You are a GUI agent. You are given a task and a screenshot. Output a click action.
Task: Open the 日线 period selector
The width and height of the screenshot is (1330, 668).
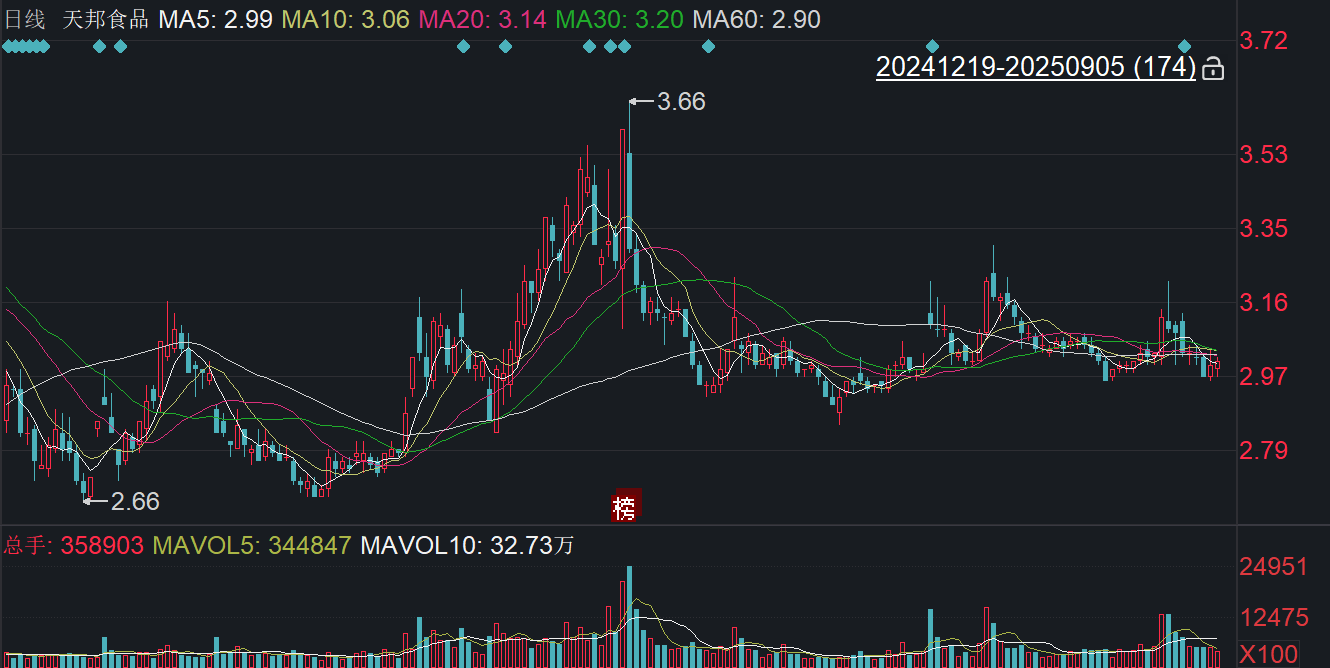[x=26, y=19]
